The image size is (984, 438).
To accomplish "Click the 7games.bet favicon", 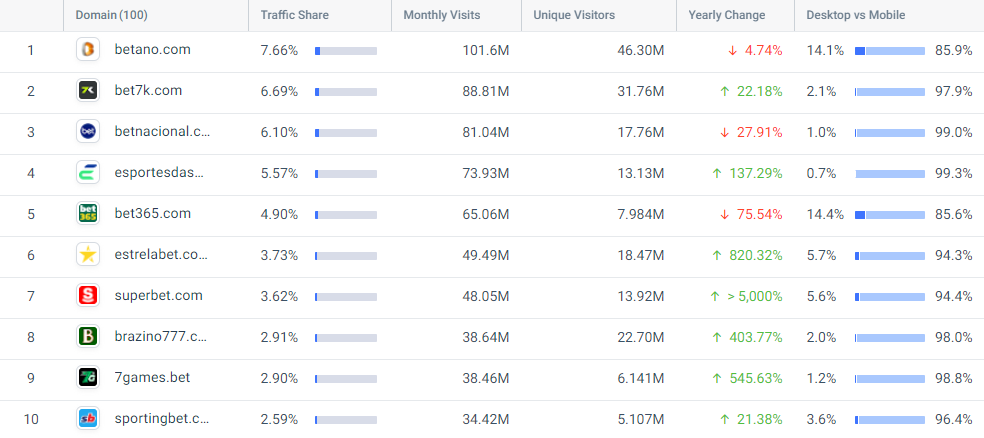I will [88, 378].
